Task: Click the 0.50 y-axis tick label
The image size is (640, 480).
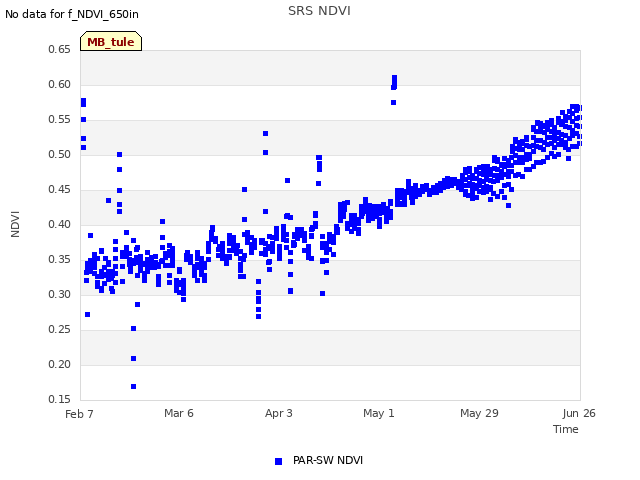Action: point(59,154)
